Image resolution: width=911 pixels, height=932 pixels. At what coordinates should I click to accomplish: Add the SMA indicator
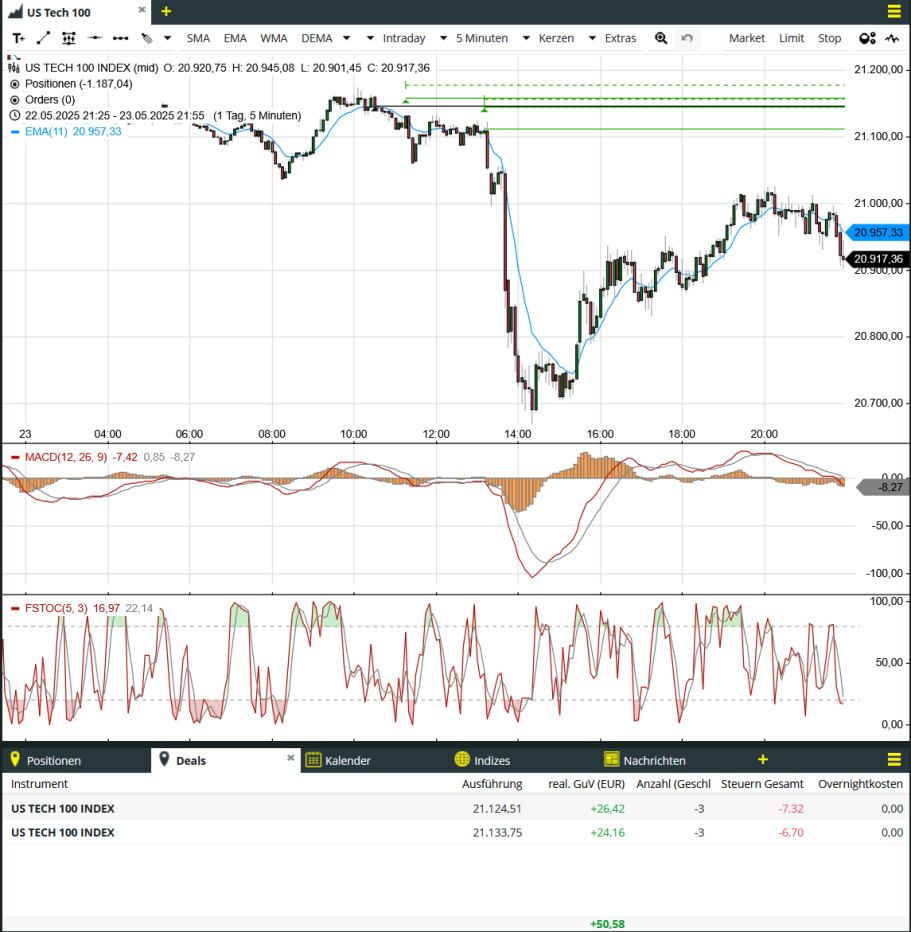(198, 39)
